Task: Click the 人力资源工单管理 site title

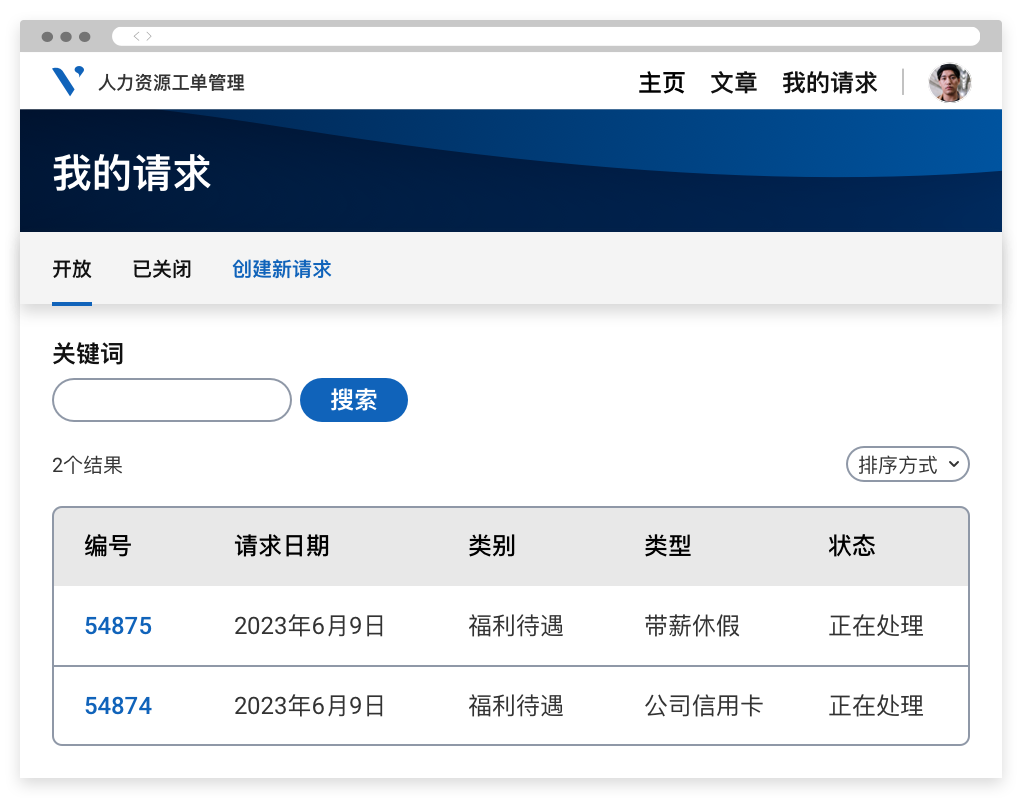Action: (171, 83)
